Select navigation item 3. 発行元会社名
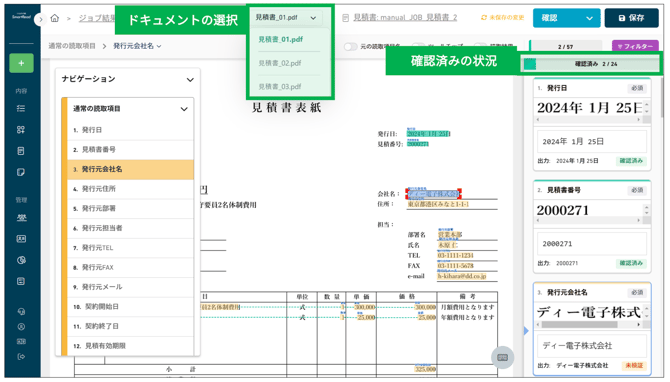The height and width of the screenshot is (382, 670). tap(131, 169)
